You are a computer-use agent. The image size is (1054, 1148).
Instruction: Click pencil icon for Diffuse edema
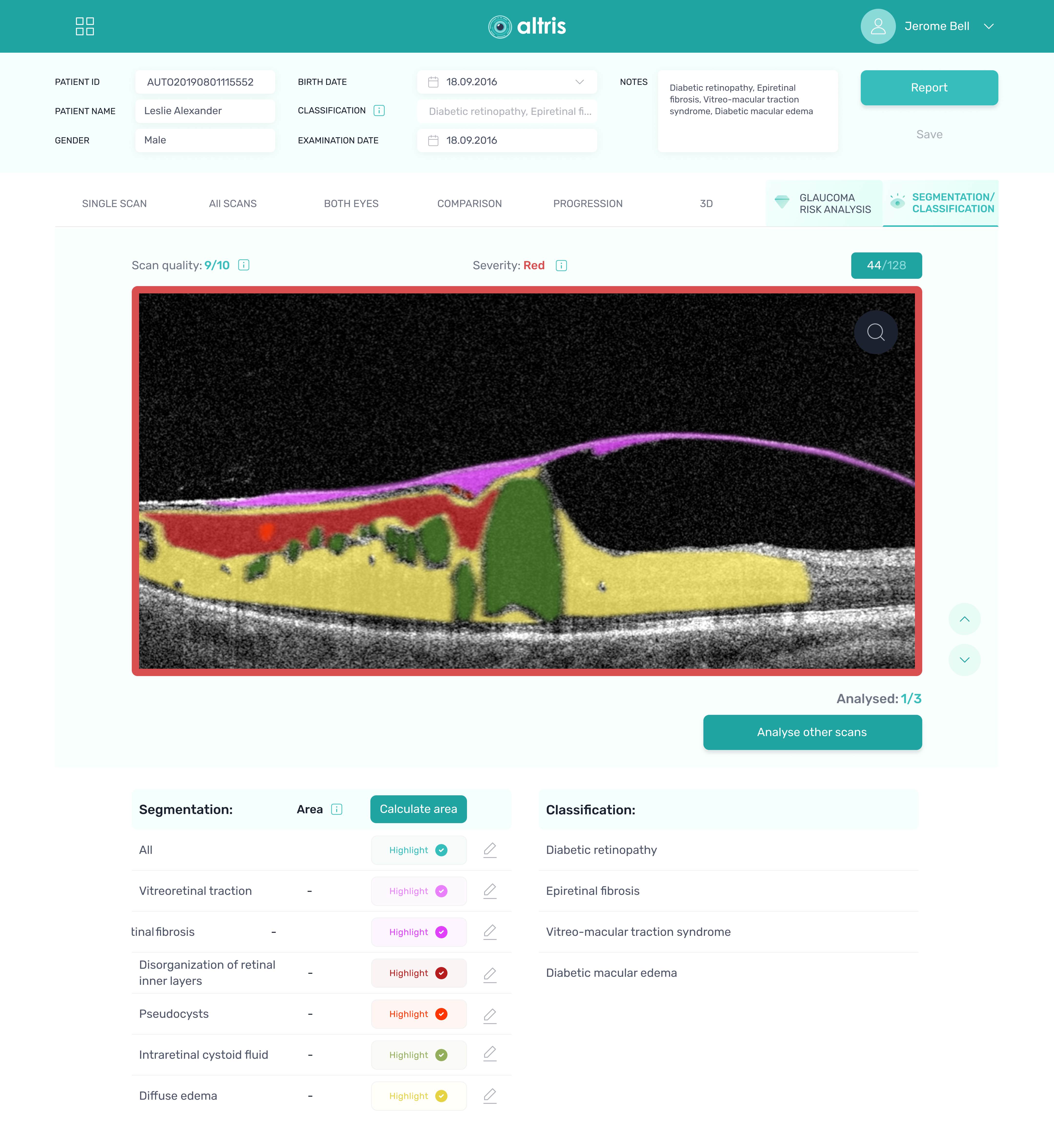(x=490, y=1096)
